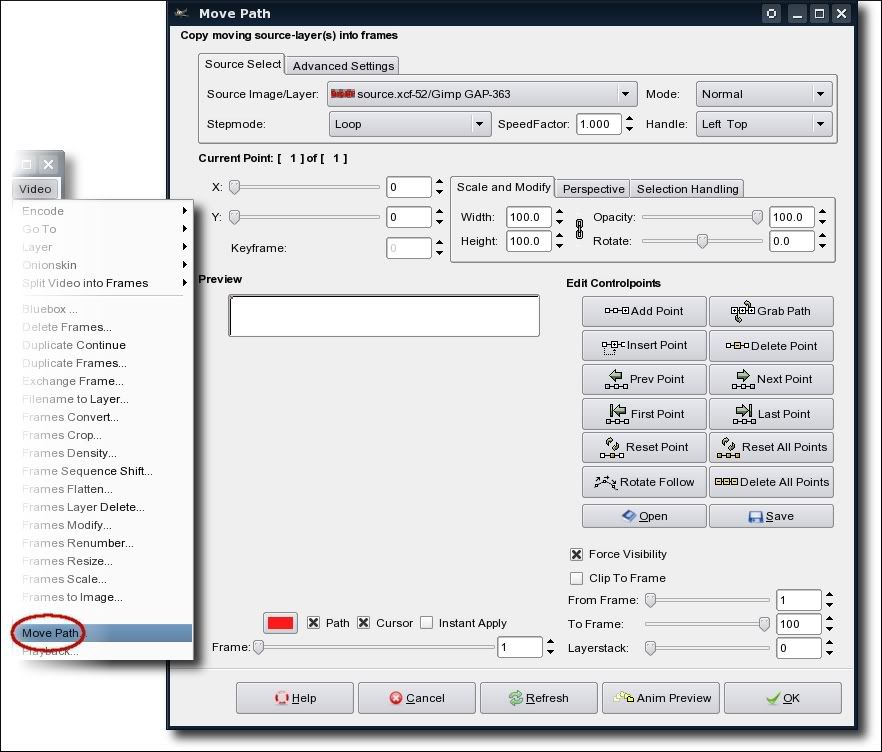This screenshot has height=752, width=882.
Task: Expand the Layer submenu
Action: (x=103, y=247)
